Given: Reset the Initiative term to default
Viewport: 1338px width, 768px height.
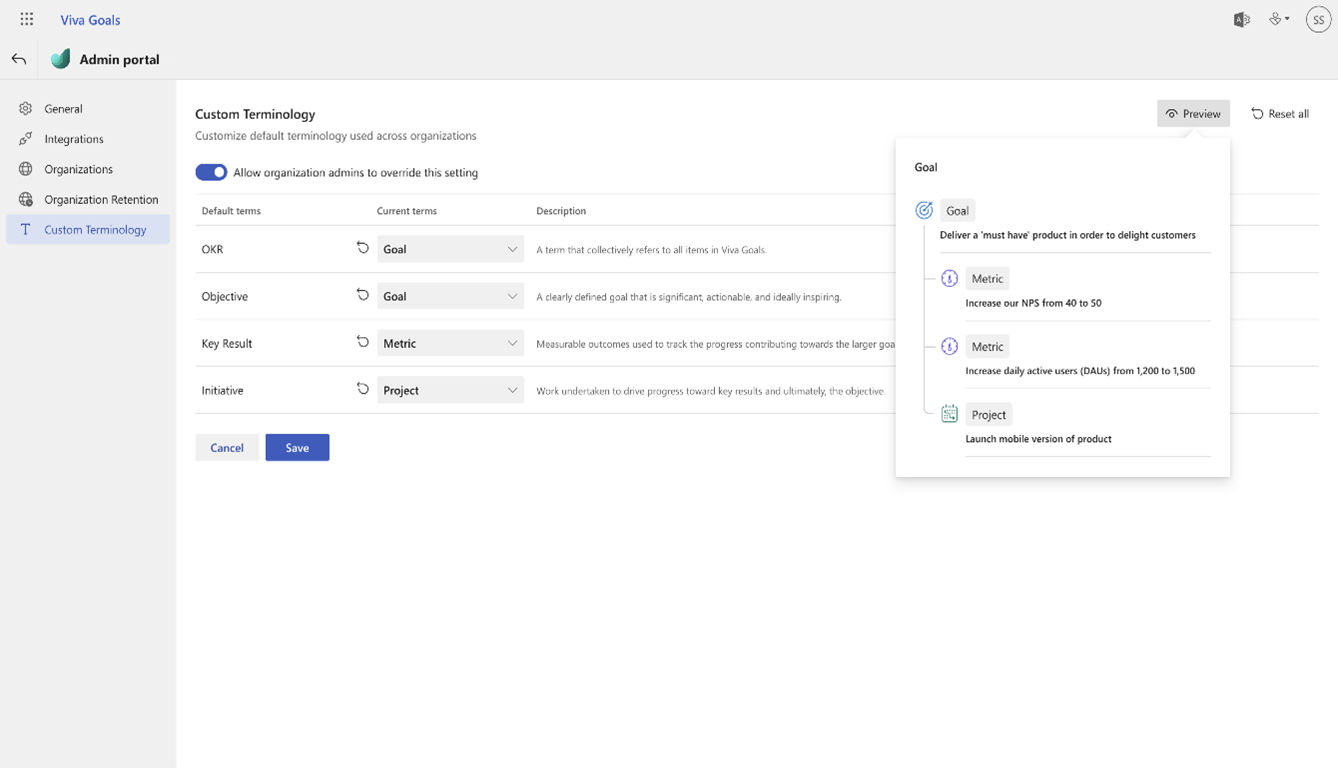Looking at the screenshot, I should 363,389.
